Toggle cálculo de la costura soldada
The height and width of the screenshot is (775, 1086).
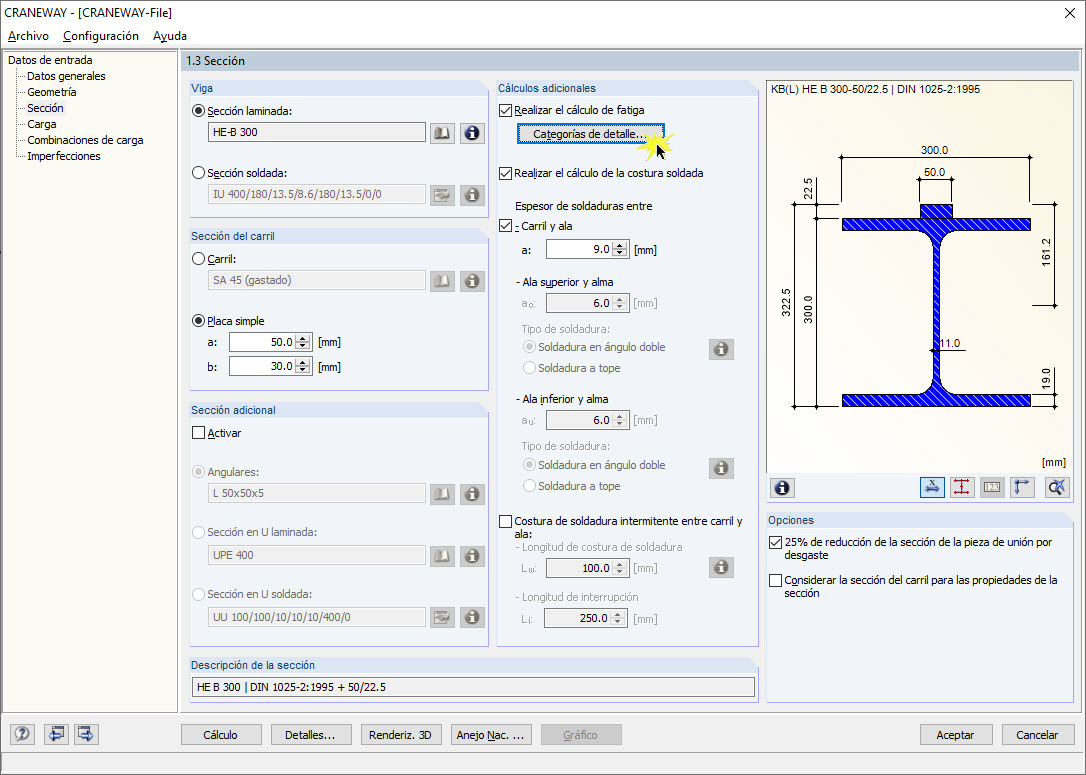[x=506, y=173]
